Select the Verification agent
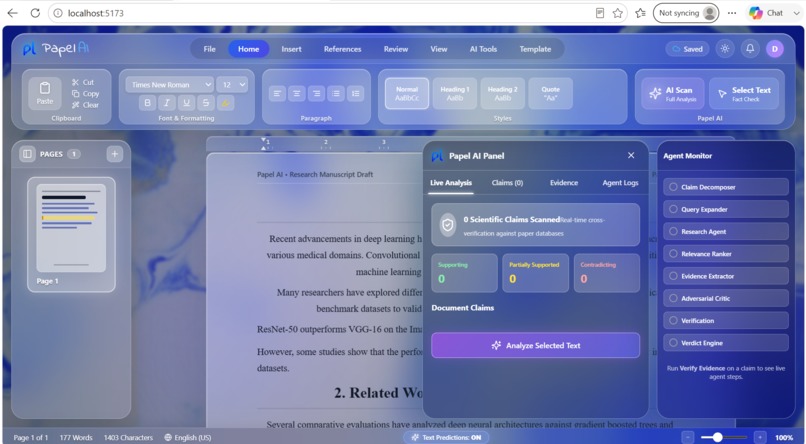806x444 pixels. (726, 321)
